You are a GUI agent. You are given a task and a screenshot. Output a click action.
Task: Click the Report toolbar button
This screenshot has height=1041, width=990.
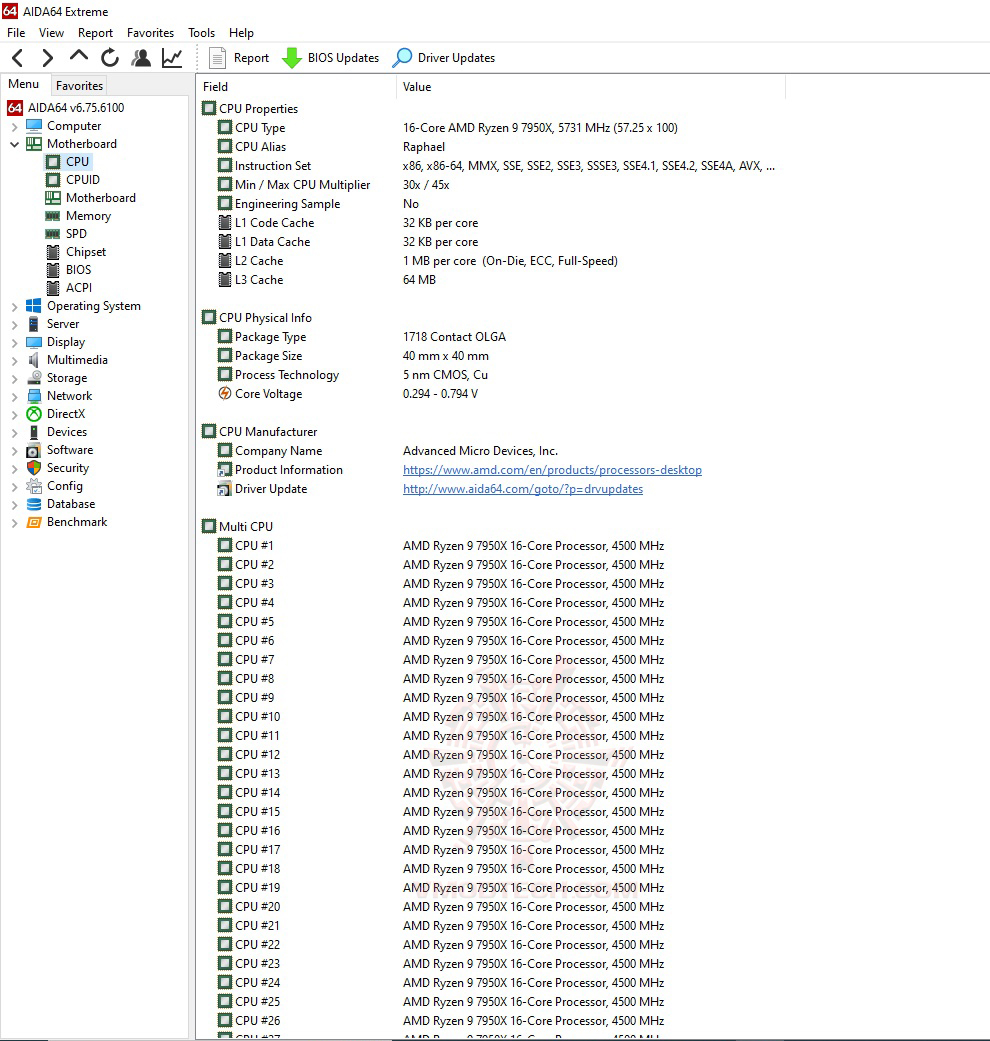click(239, 58)
